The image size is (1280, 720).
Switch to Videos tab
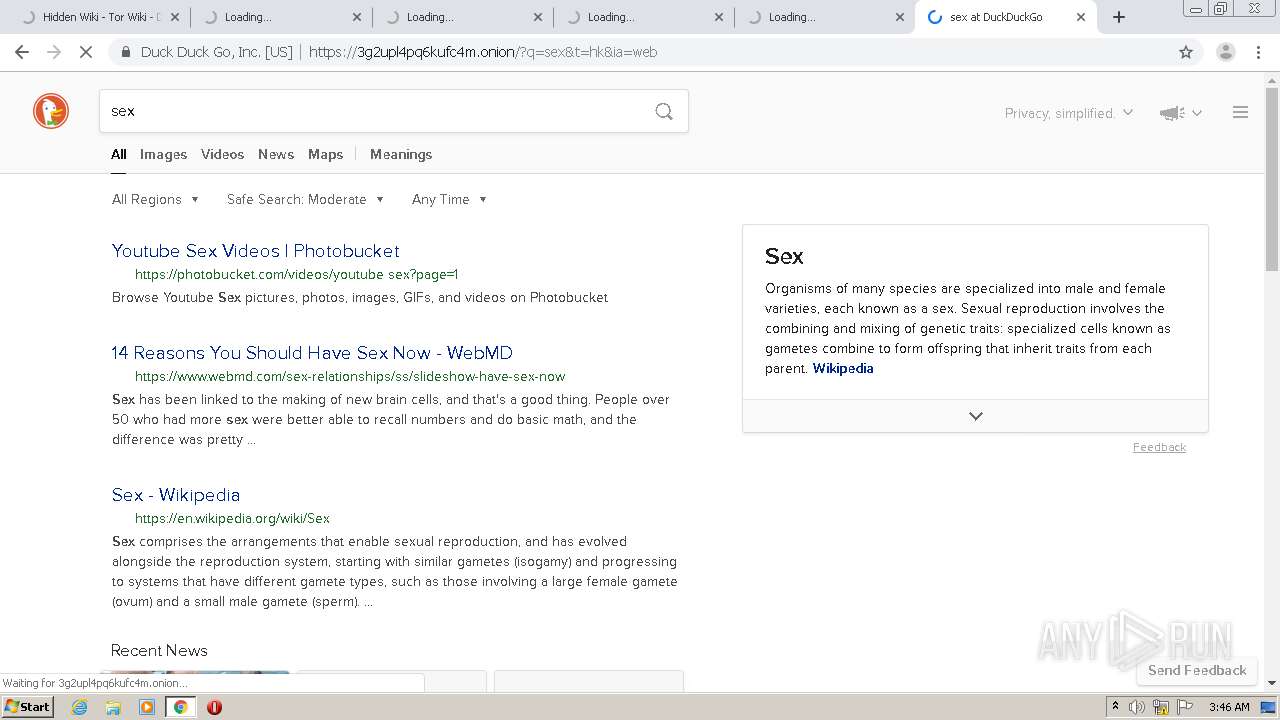222,154
